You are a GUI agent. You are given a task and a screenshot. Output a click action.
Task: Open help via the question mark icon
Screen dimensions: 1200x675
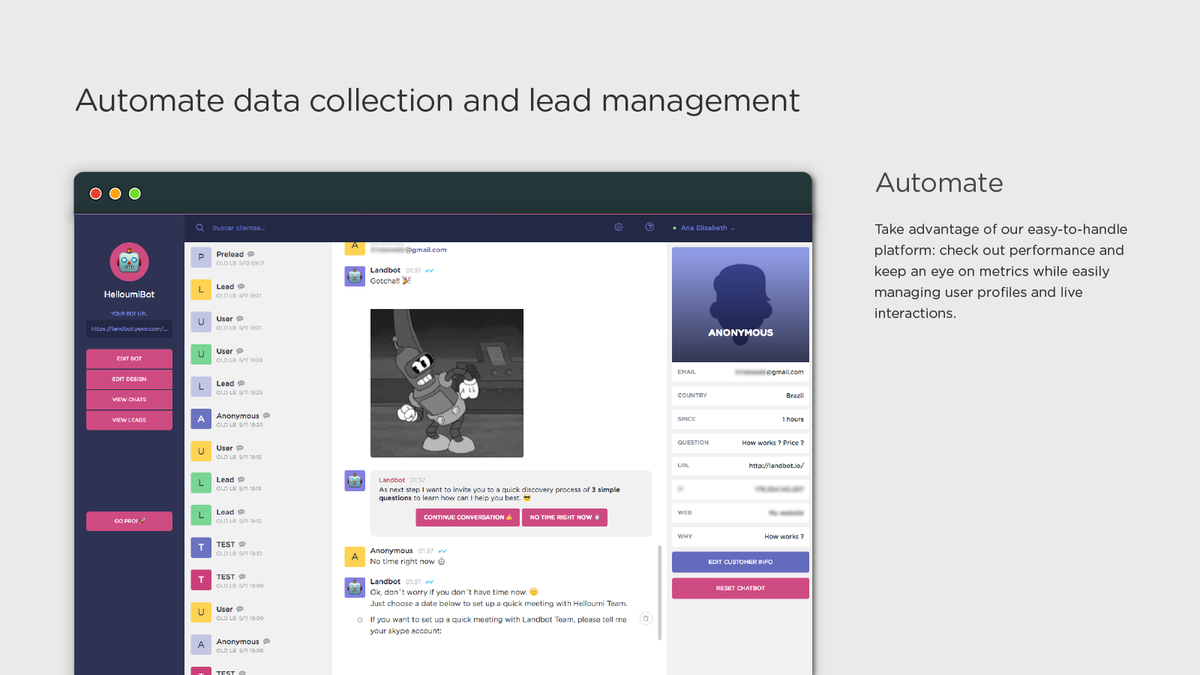click(650, 227)
